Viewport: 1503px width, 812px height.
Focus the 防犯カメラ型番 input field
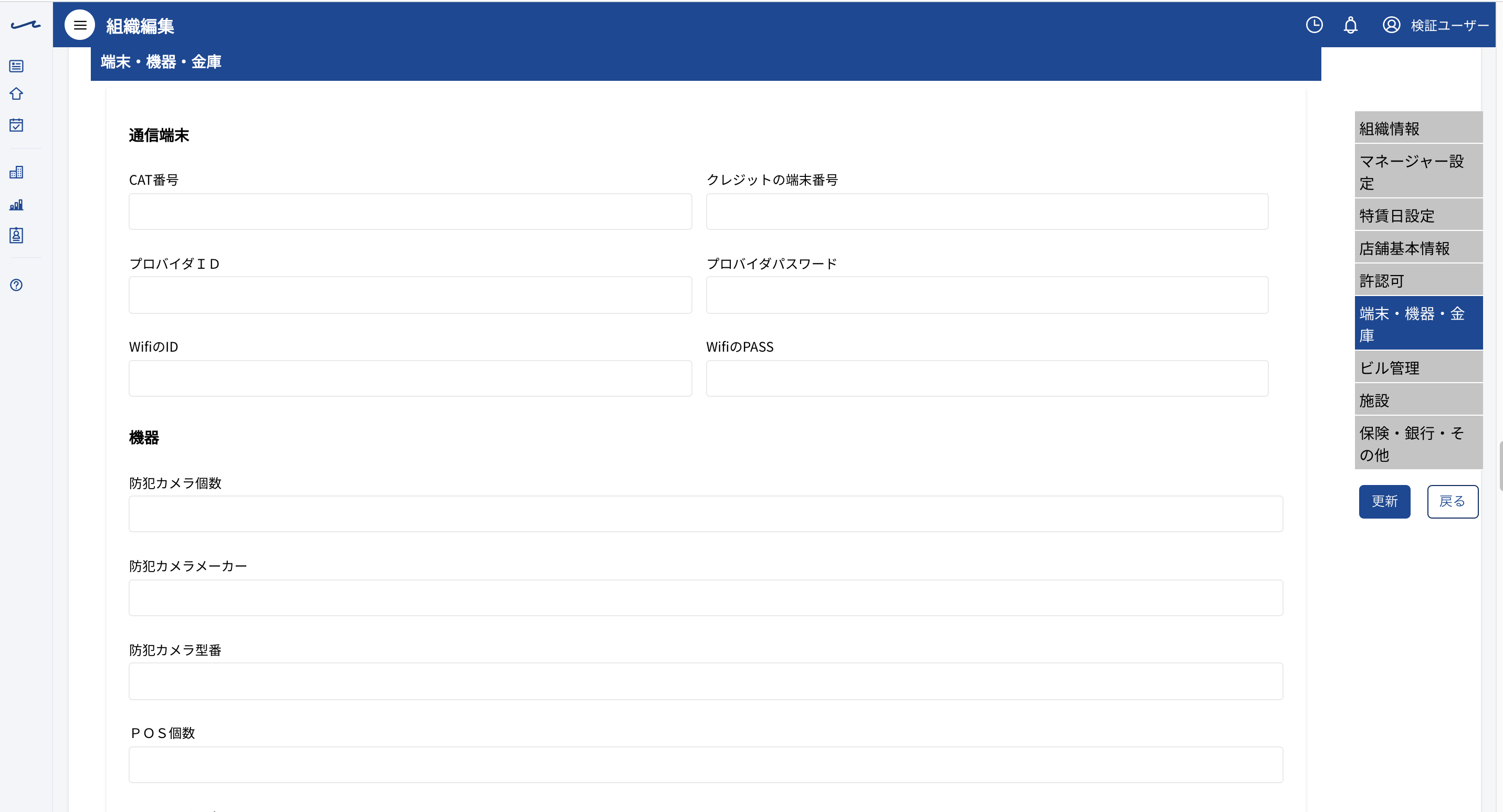[706, 681]
